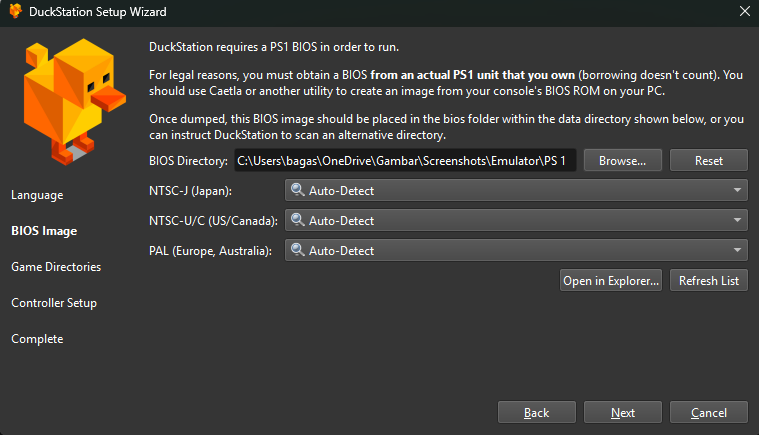This screenshot has height=435, width=759.
Task: Click the BIOS Directory path field
Action: click(x=405, y=161)
